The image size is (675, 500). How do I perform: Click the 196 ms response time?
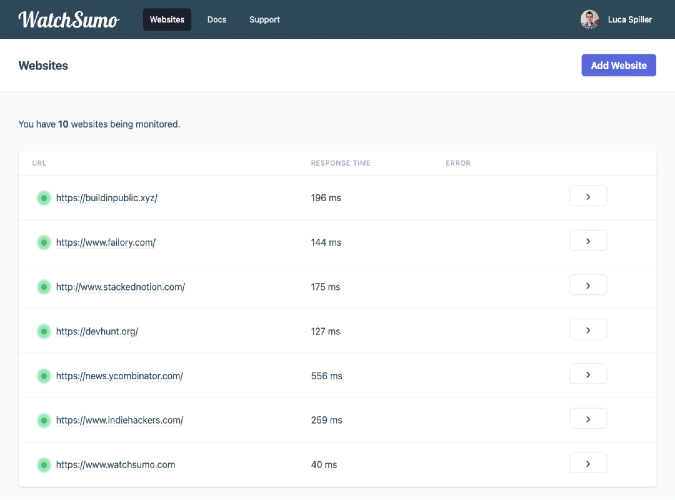[x=326, y=198]
